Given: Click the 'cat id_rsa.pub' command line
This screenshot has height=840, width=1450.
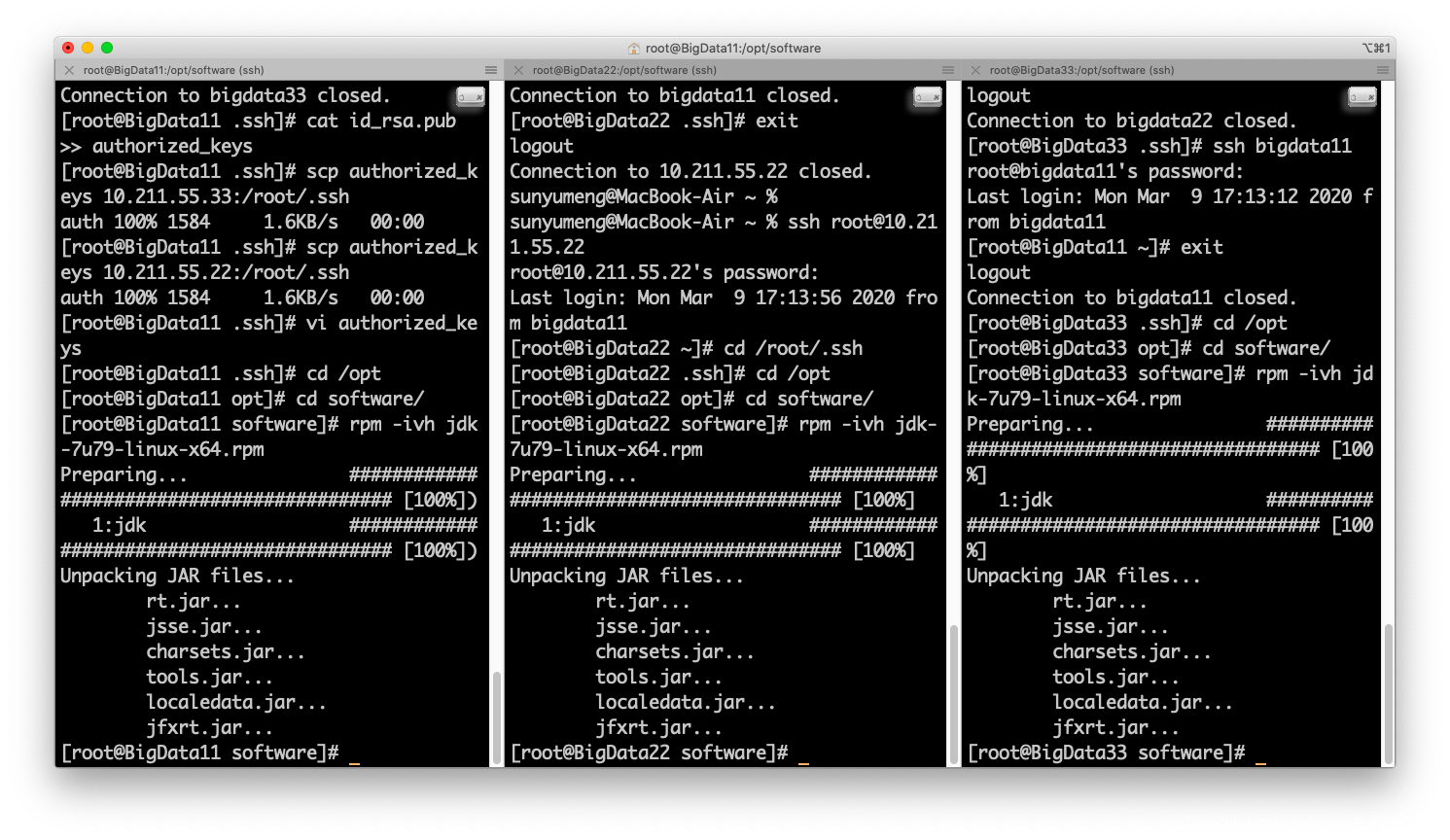Looking at the screenshot, I should [x=259, y=121].
